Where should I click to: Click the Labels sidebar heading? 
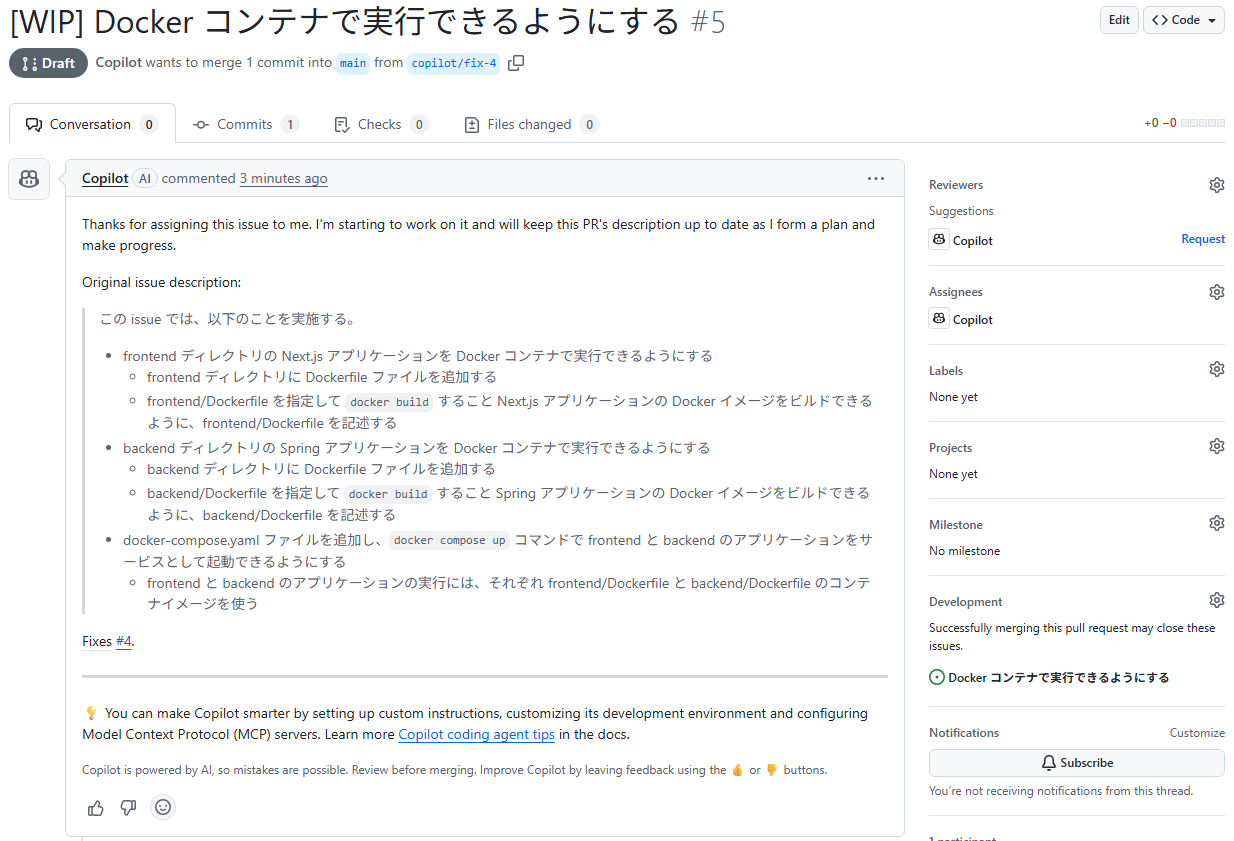click(946, 371)
